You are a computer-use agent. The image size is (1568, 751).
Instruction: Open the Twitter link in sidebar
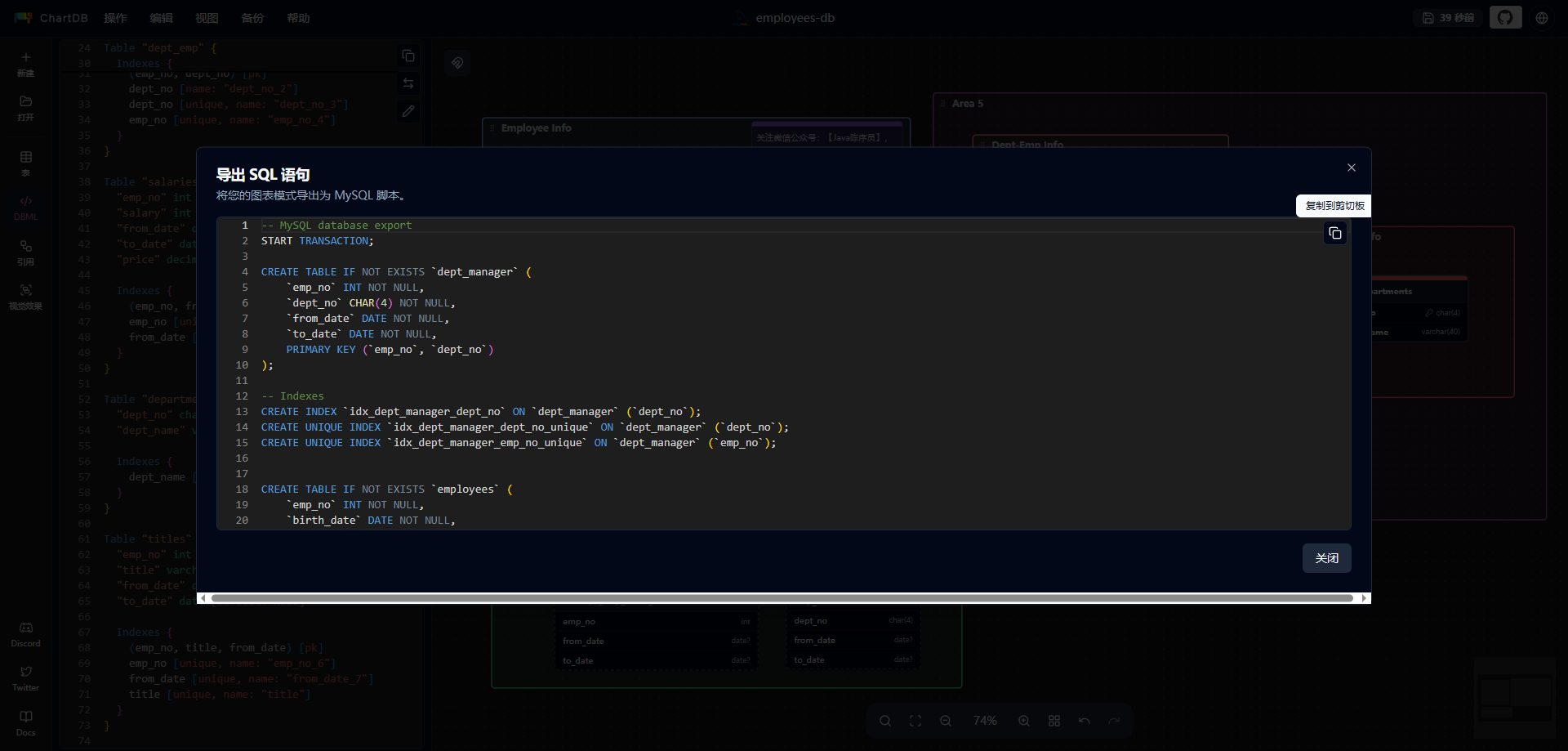[x=26, y=677]
